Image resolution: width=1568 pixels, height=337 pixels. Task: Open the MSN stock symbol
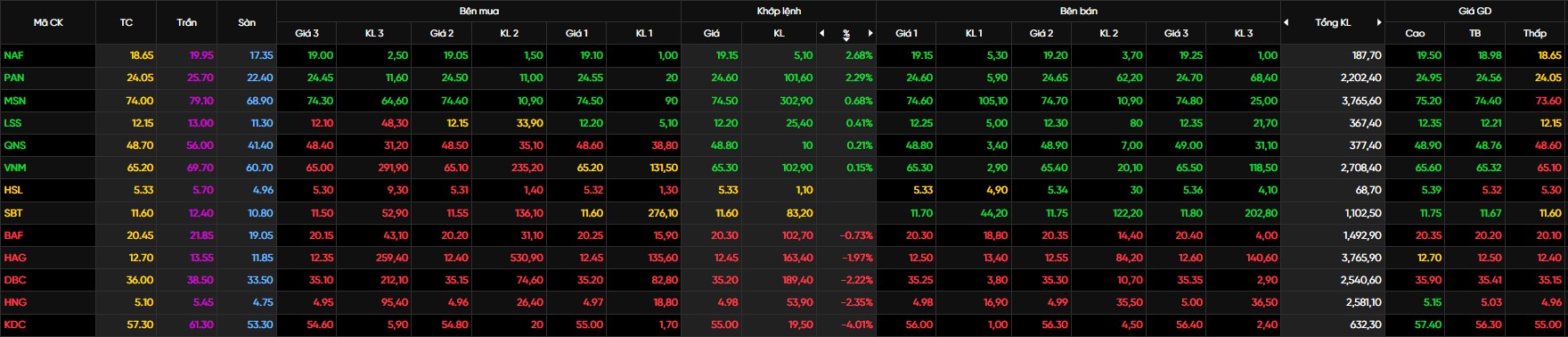coord(14,101)
